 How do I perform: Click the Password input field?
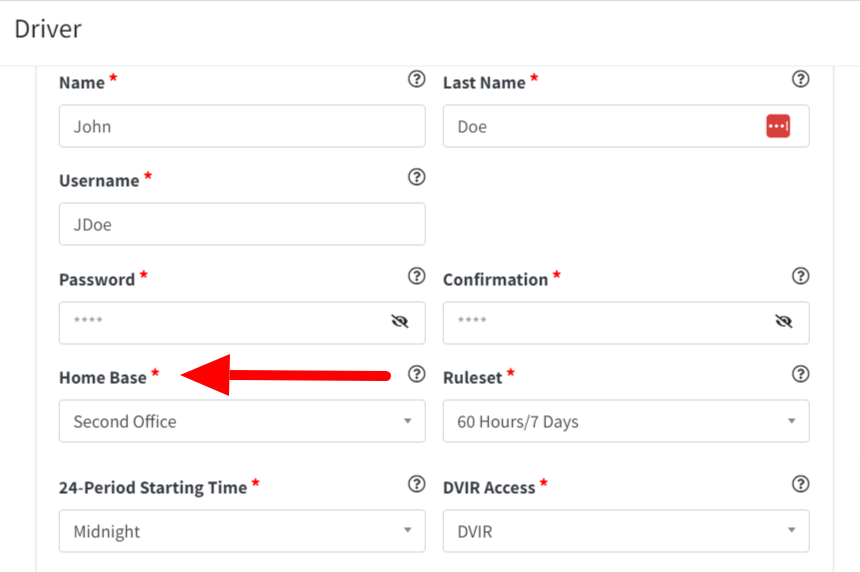click(x=220, y=322)
